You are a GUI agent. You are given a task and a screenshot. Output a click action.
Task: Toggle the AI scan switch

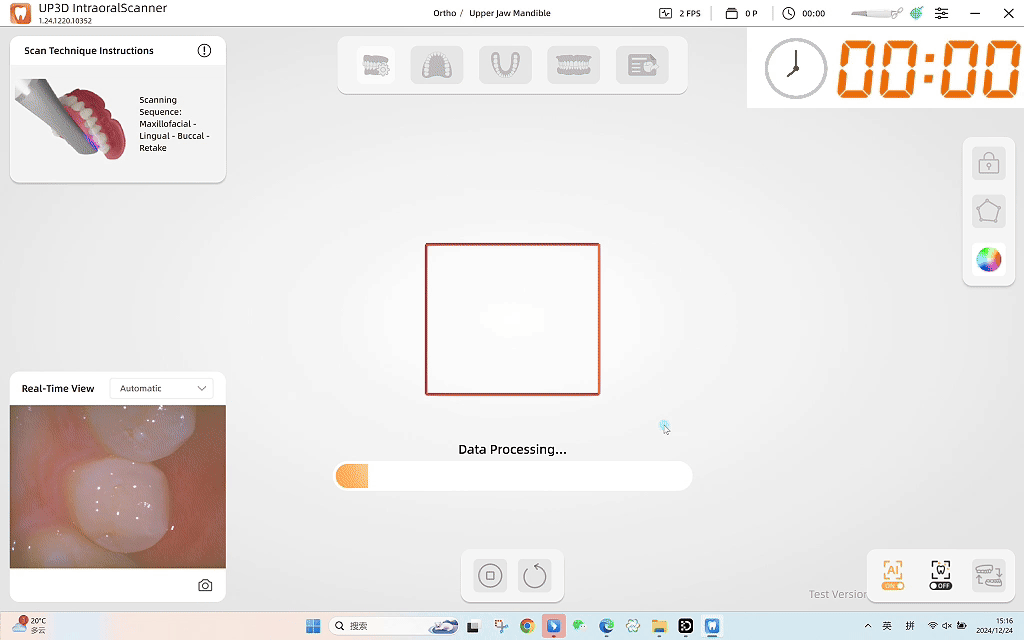tap(892, 575)
